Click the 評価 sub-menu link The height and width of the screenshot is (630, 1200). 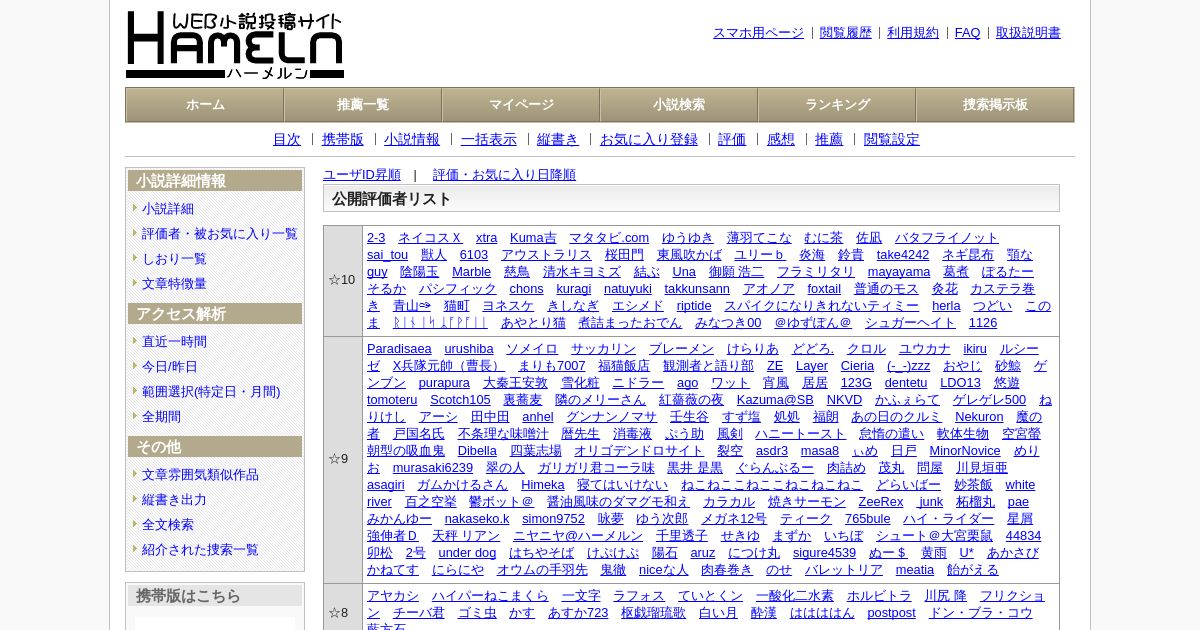[732, 140]
